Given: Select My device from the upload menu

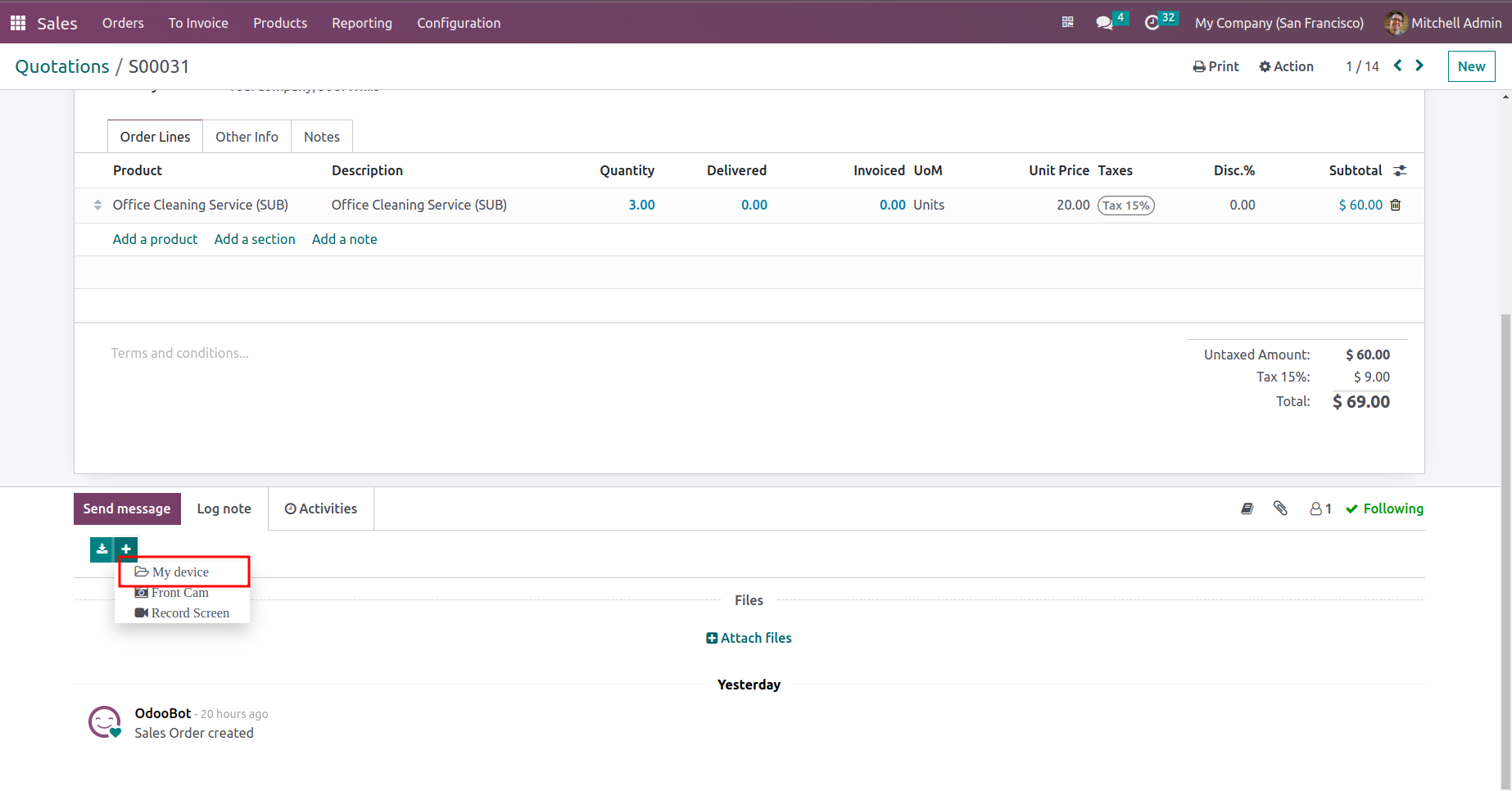Looking at the screenshot, I should [180, 572].
